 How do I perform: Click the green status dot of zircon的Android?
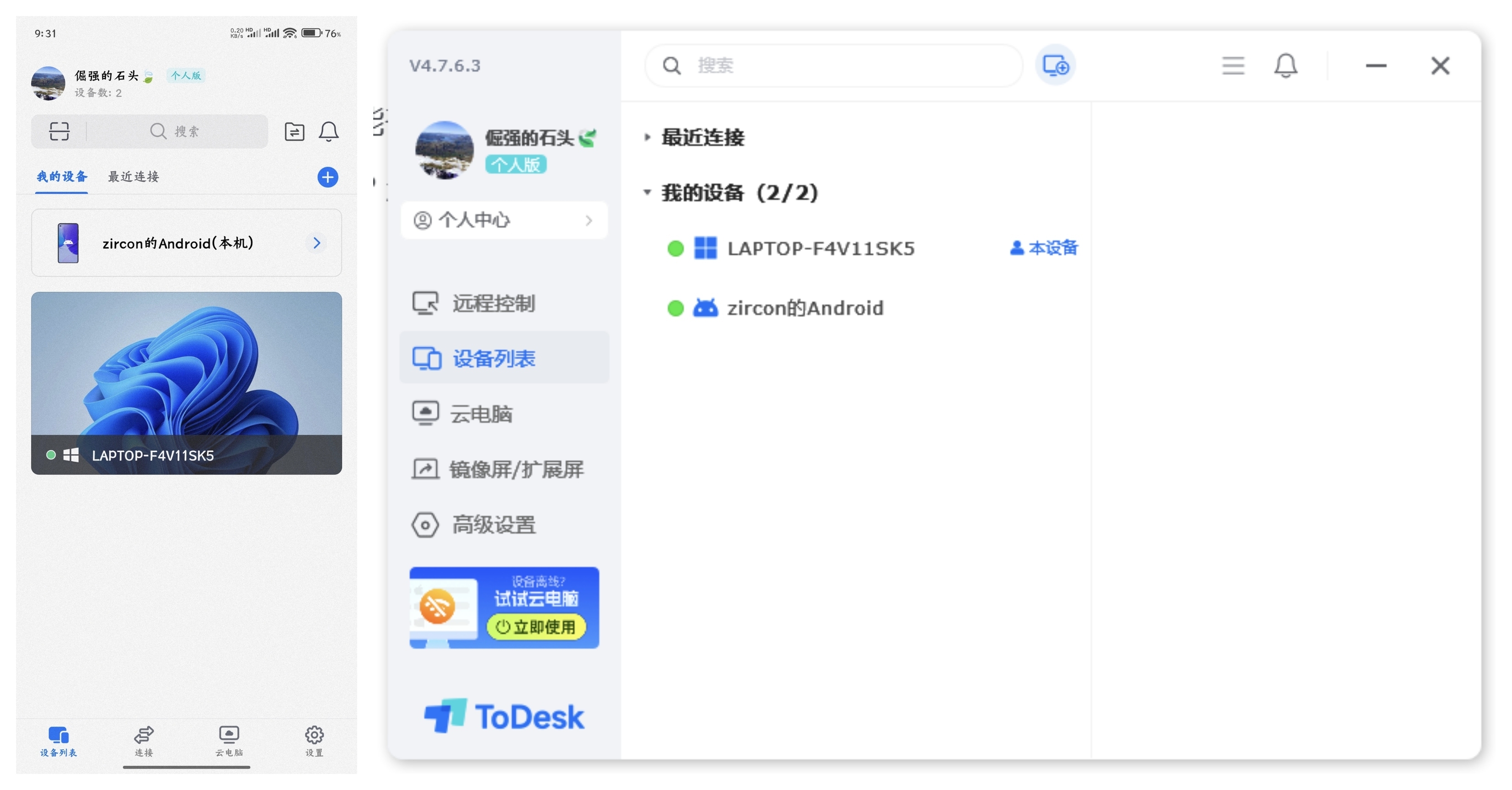(x=676, y=308)
